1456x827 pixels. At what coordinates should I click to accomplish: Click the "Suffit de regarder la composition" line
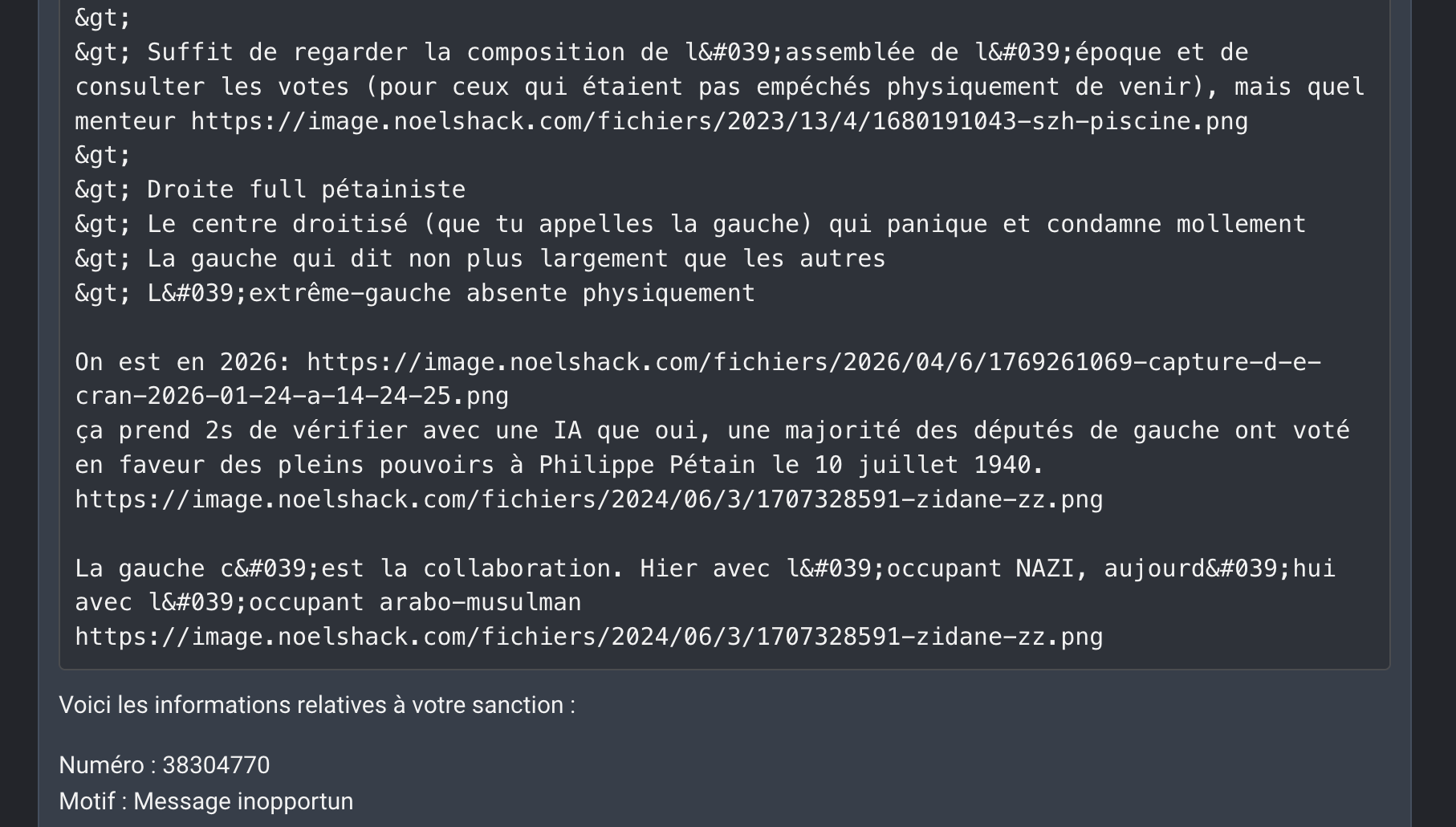tap(697, 53)
